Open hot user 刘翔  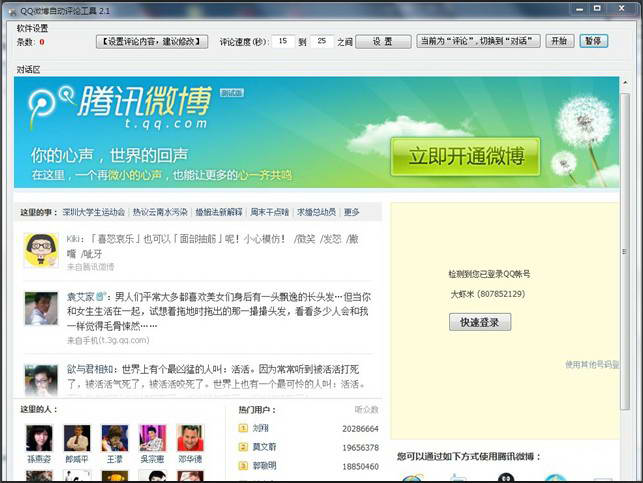coord(260,428)
